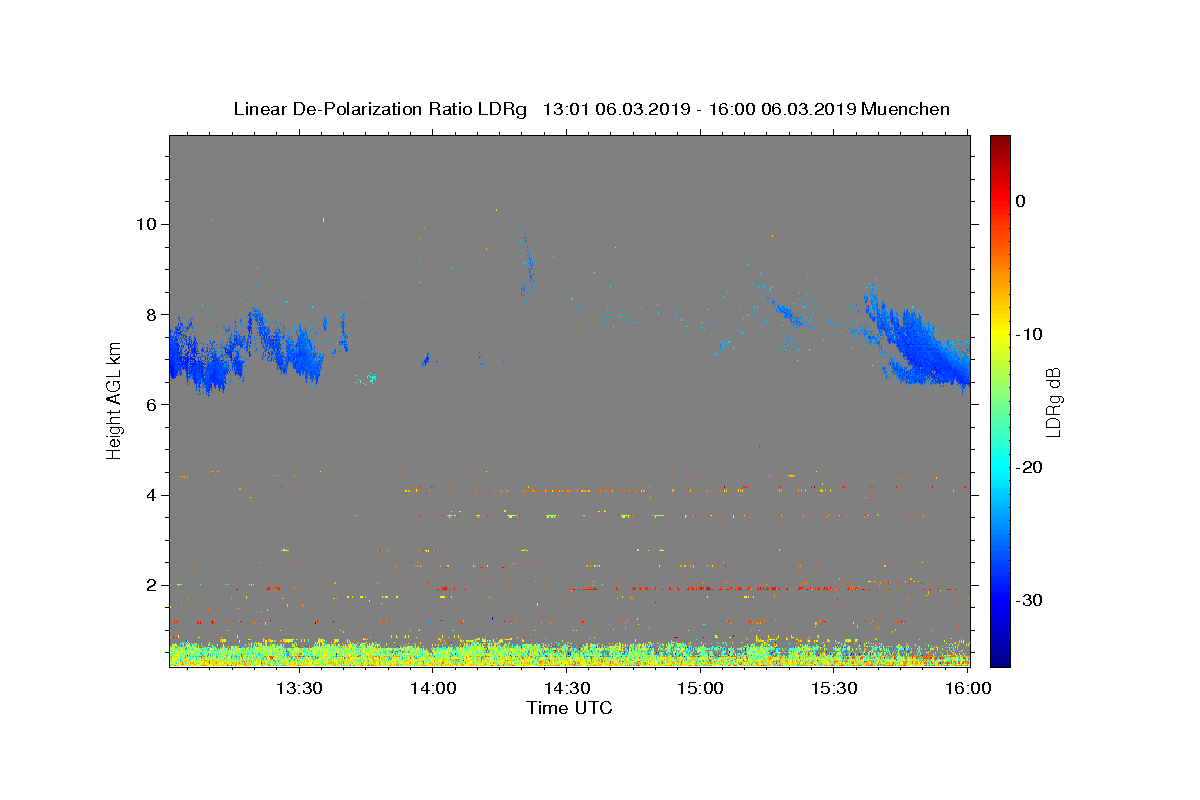Viewport: 1200px width, 800px height.
Task: Click the 15:30 time tick label
Action: pyautogui.click(x=834, y=688)
